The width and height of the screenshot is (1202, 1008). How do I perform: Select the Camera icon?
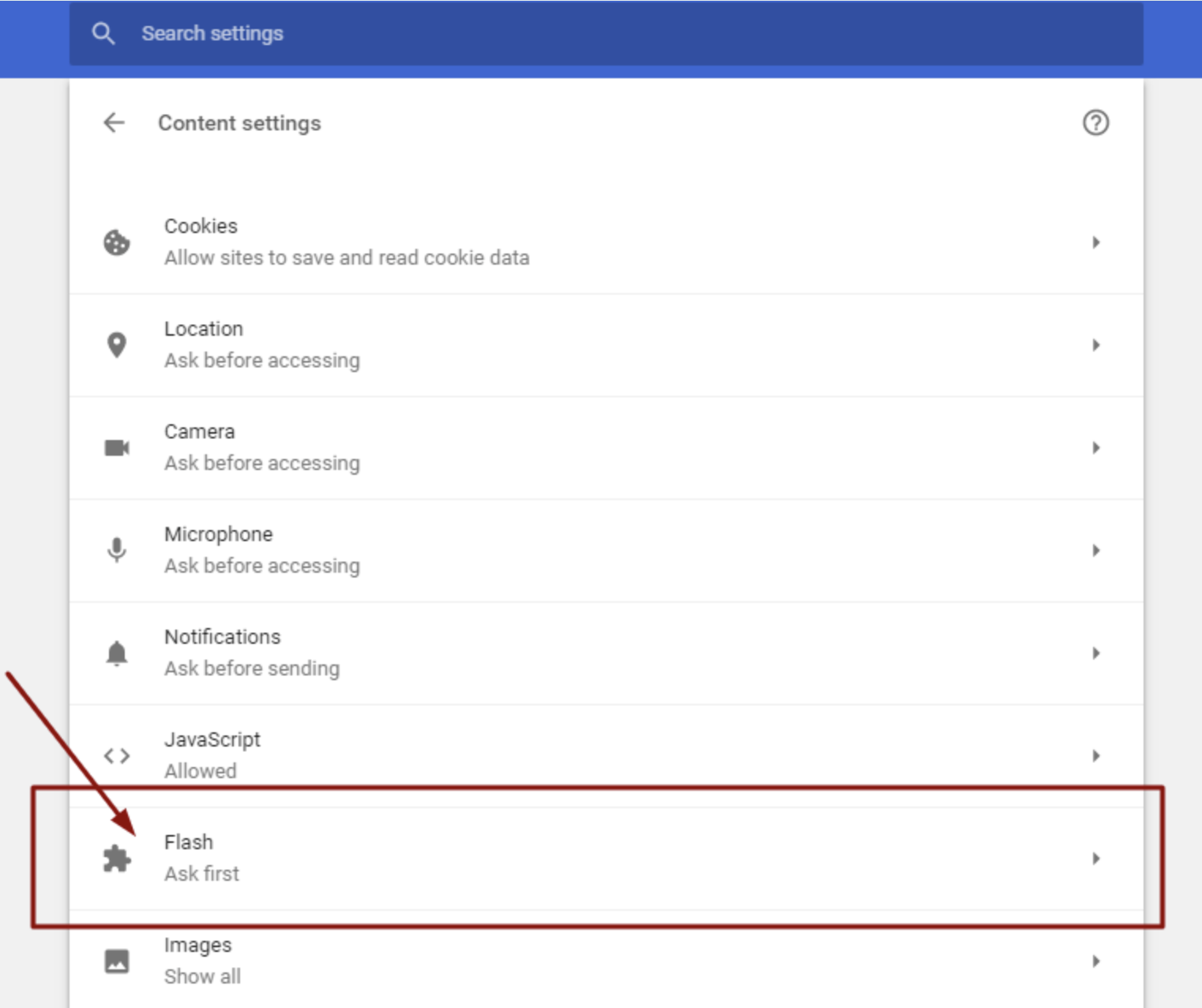[x=116, y=447]
